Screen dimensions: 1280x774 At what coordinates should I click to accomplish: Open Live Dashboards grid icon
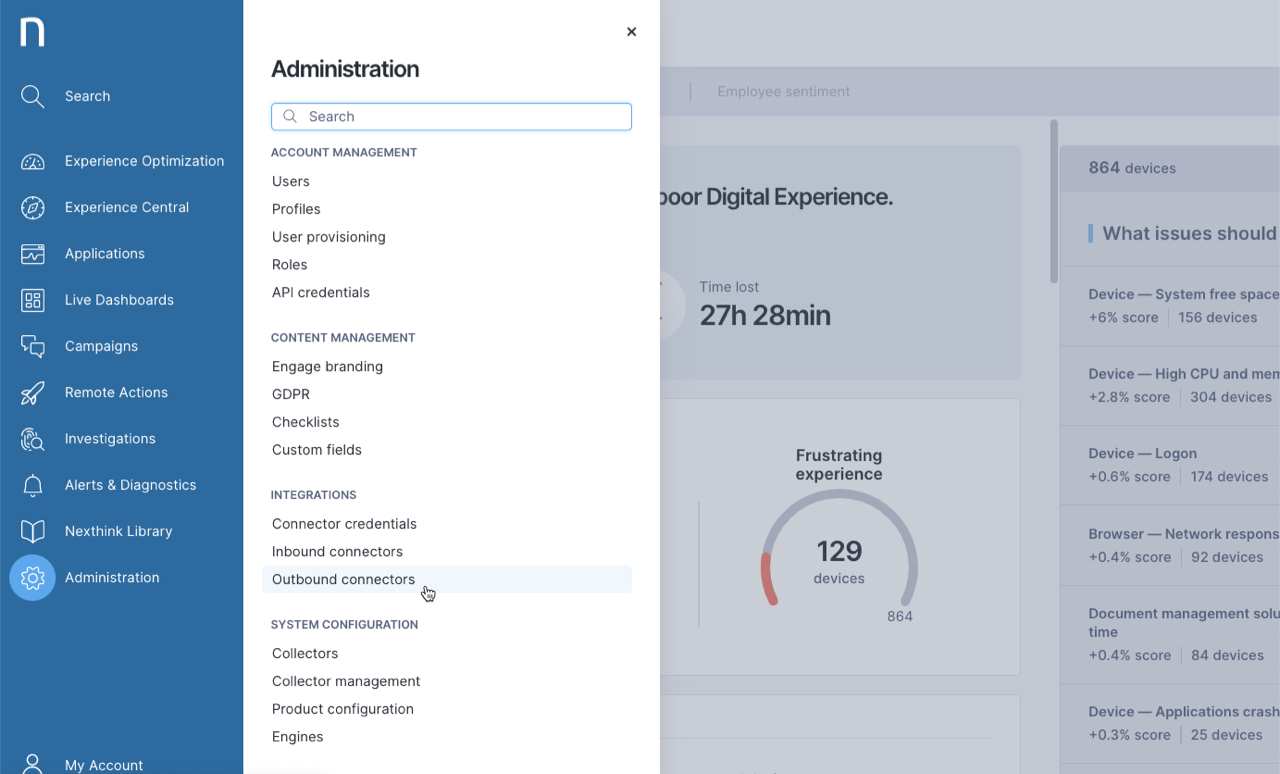click(x=32, y=300)
